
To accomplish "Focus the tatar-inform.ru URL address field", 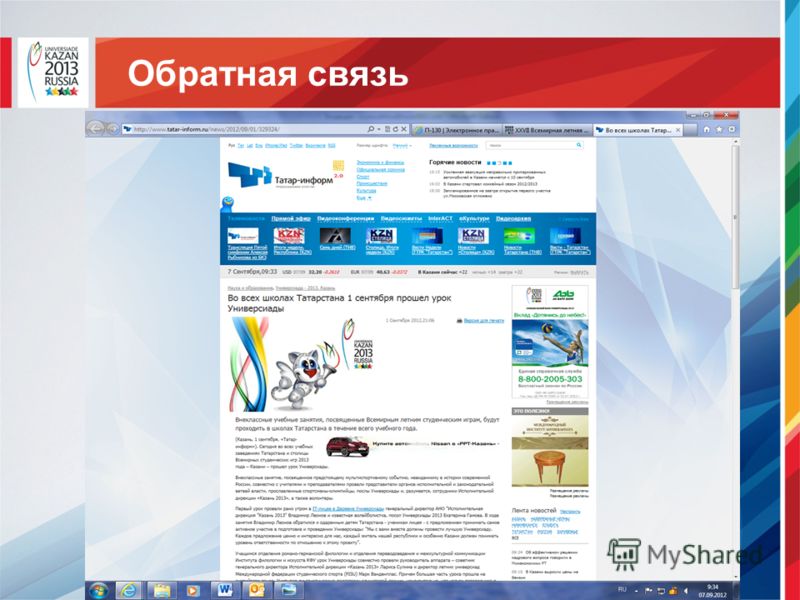I will pyautogui.click(x=245, y=130).
